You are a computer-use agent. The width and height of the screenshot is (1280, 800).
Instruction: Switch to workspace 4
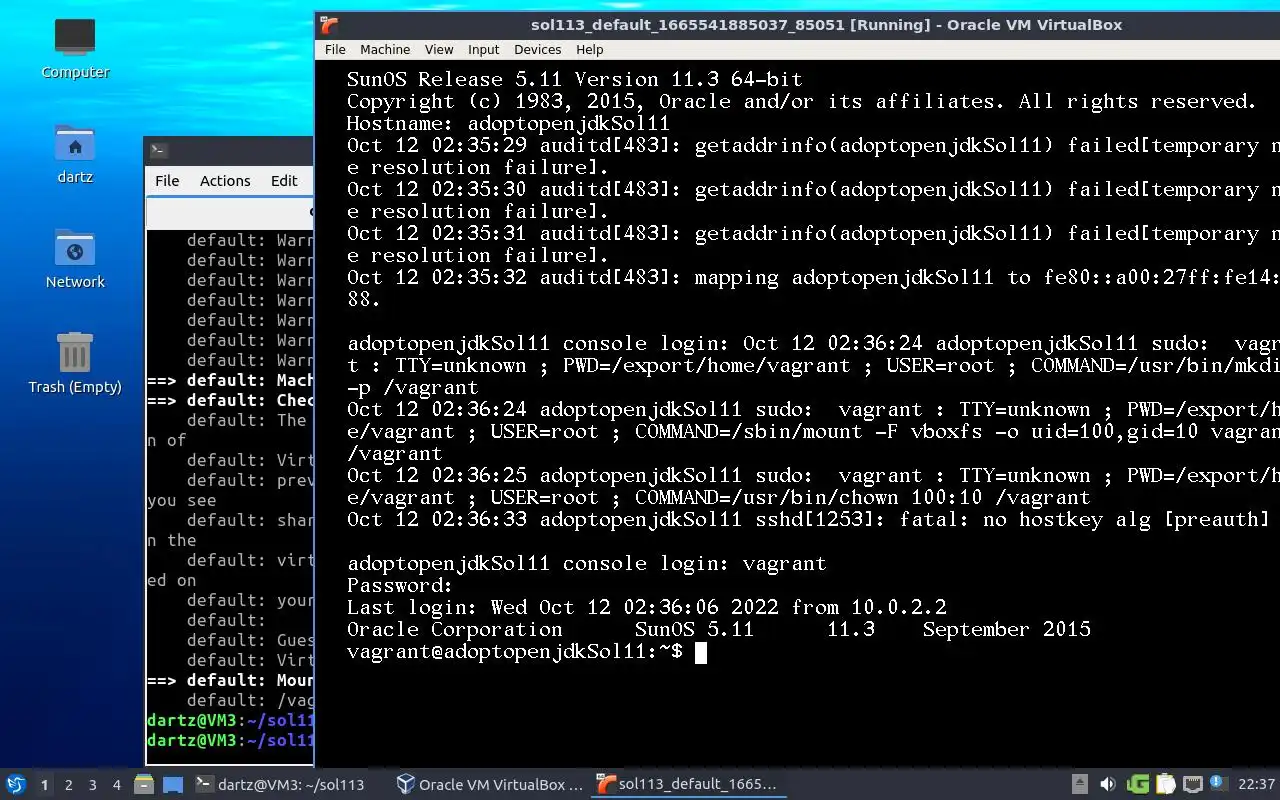(116, 785)
